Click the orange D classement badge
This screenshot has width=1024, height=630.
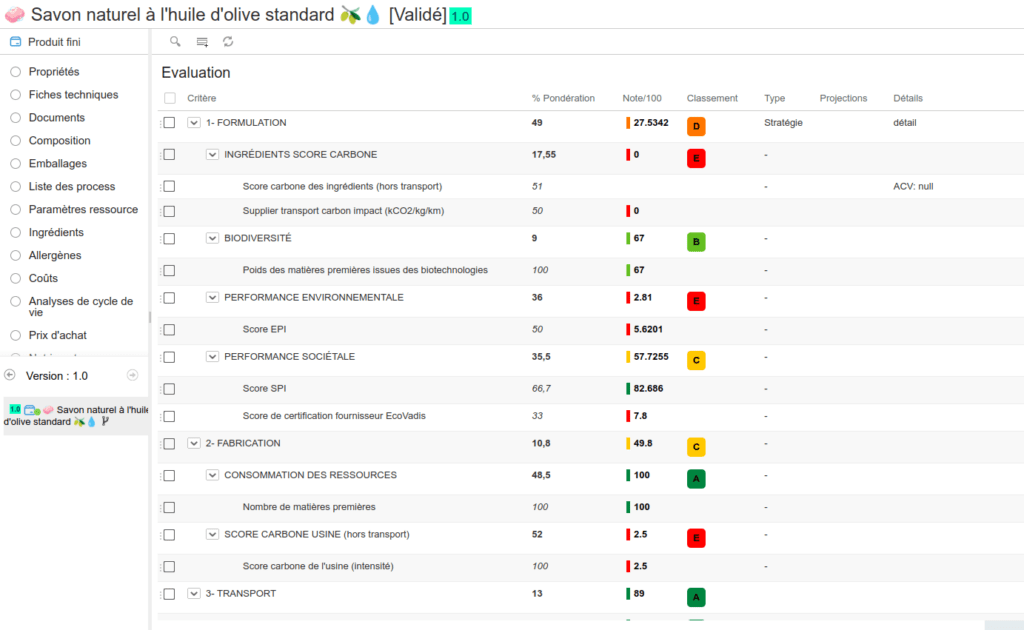click(x=696, y=126)
